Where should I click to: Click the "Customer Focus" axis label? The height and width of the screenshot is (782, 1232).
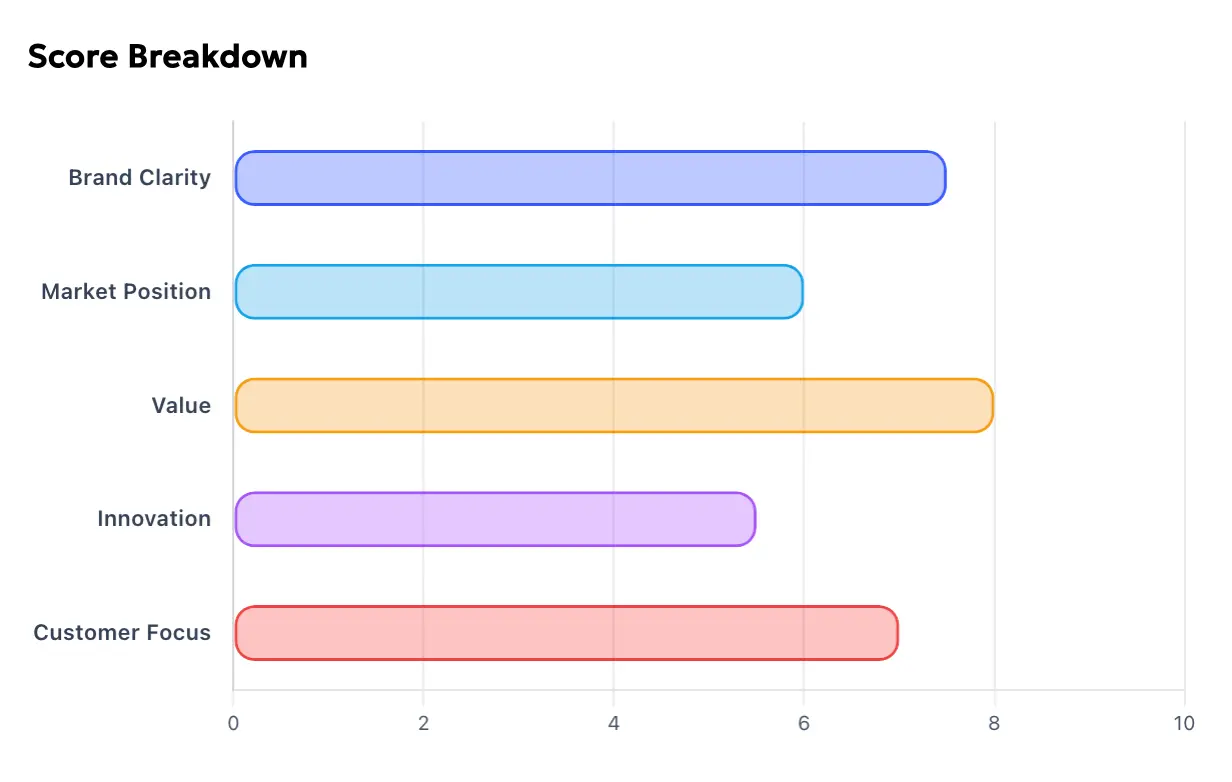pyautogui.click(x=122, y=633)
